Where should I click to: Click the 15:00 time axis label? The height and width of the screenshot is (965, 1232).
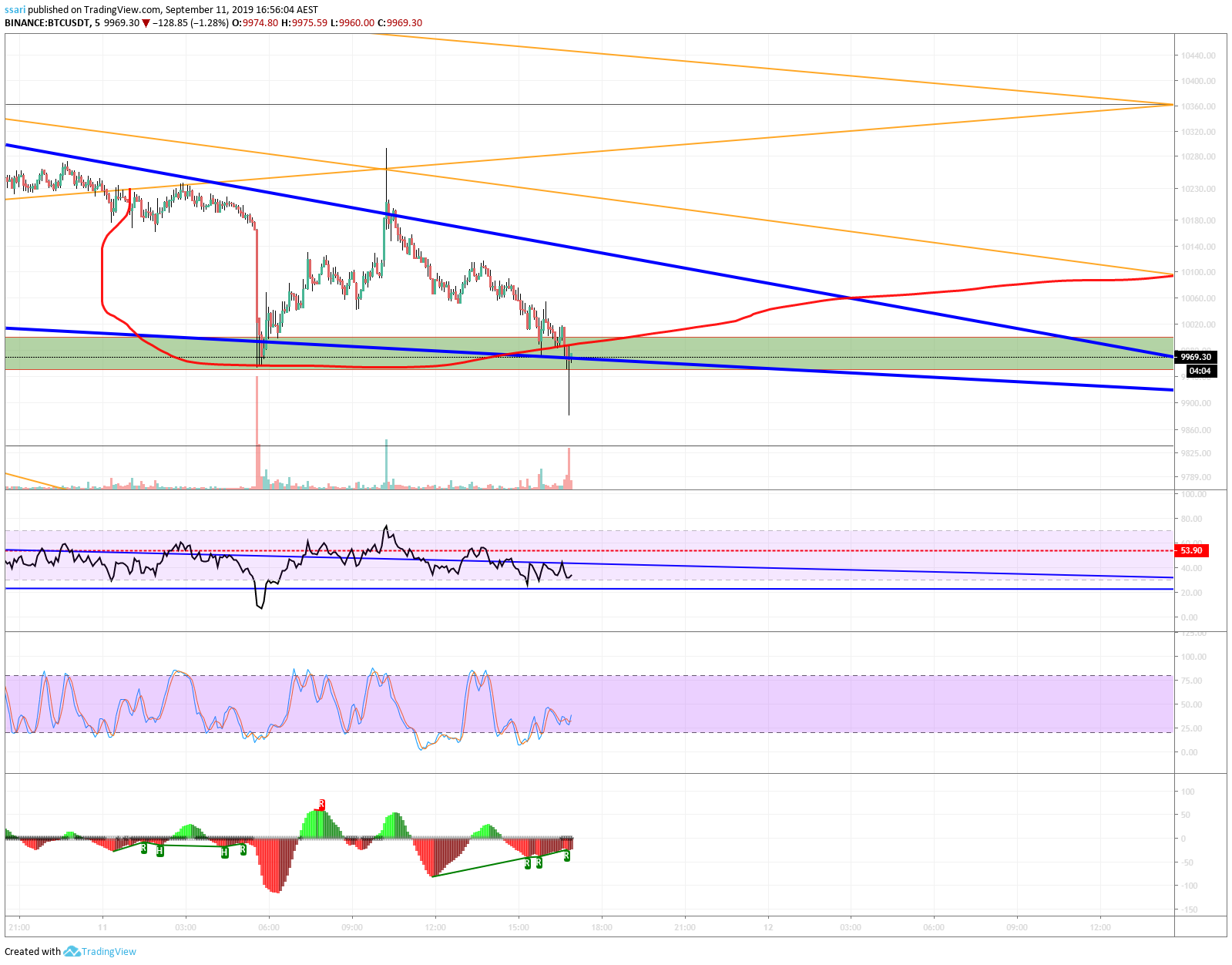pos(519,927)
